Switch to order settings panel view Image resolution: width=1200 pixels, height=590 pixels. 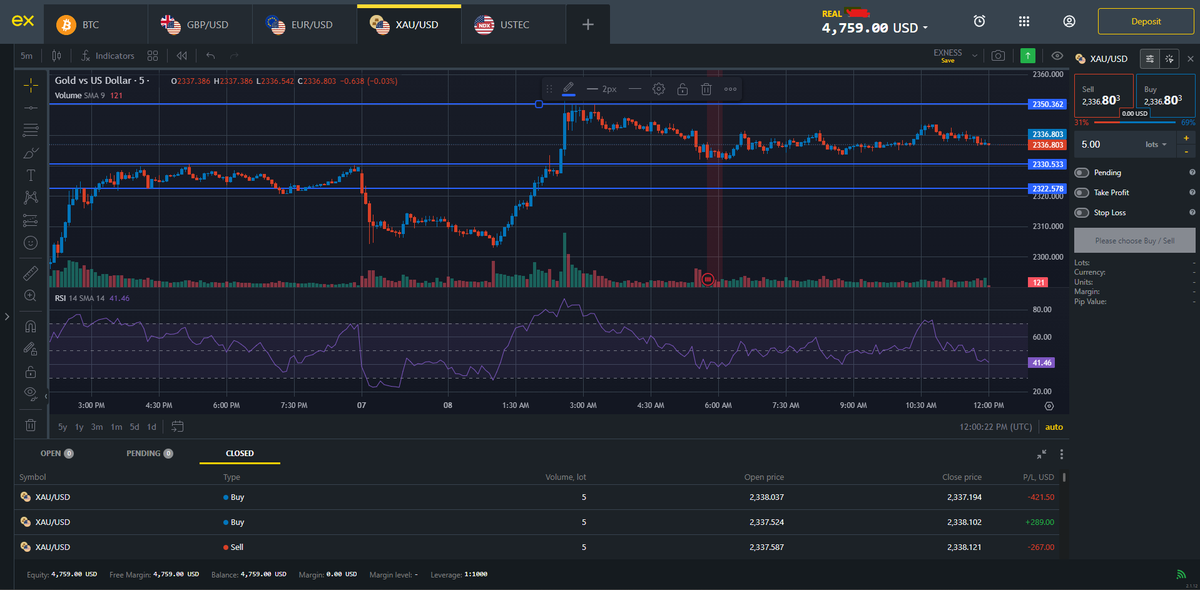pyautogui.click(x=1150, y=59)
